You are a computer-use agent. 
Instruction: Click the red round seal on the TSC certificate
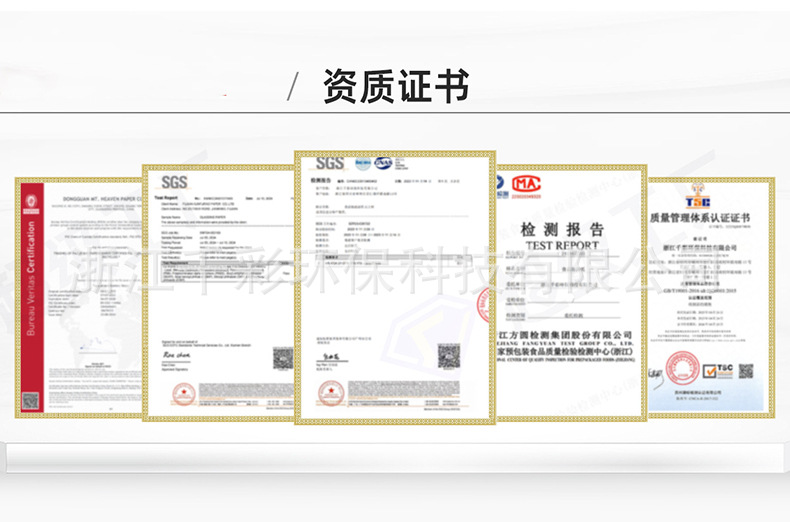coord(683,368)
